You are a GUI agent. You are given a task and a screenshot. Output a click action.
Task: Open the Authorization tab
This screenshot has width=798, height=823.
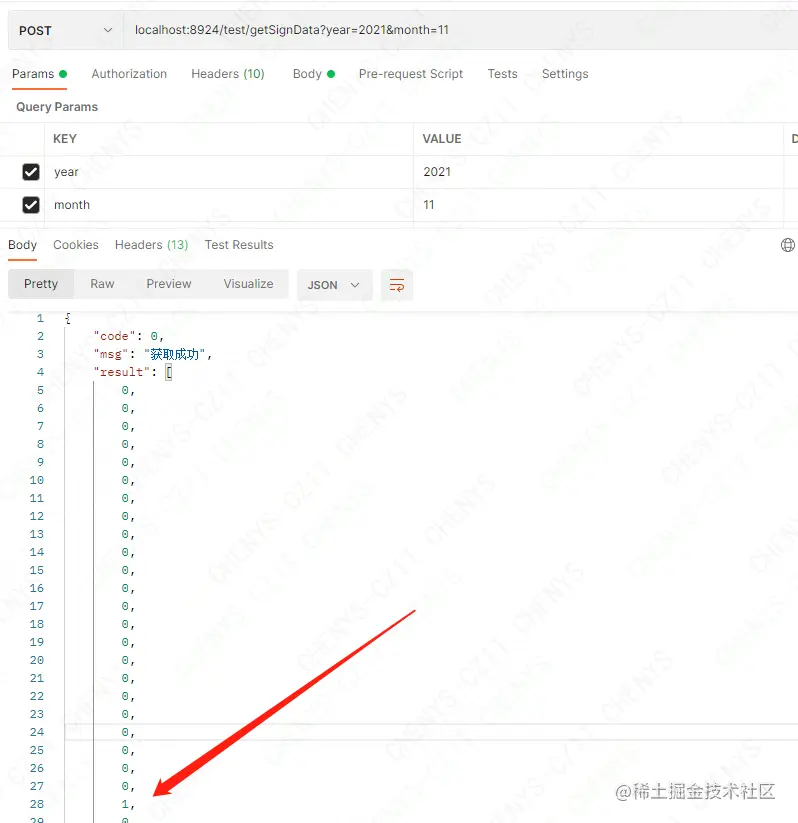pyautogui.click(x=129, y=74)
